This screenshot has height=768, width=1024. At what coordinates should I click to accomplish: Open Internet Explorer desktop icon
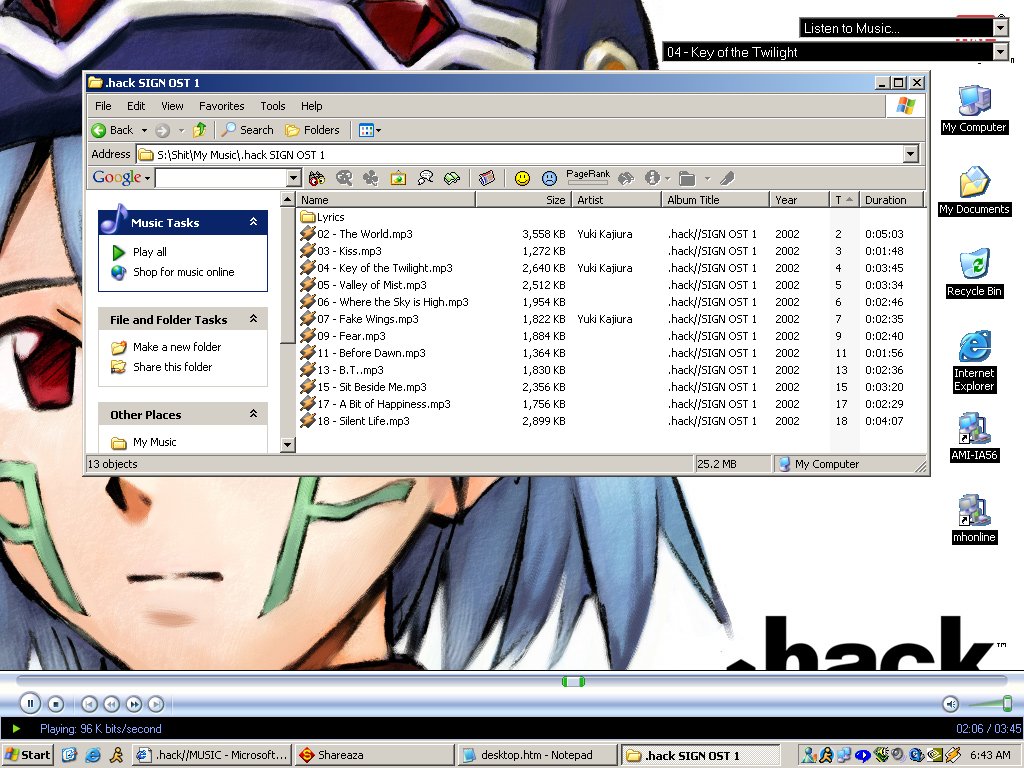[x=974, y=361]
